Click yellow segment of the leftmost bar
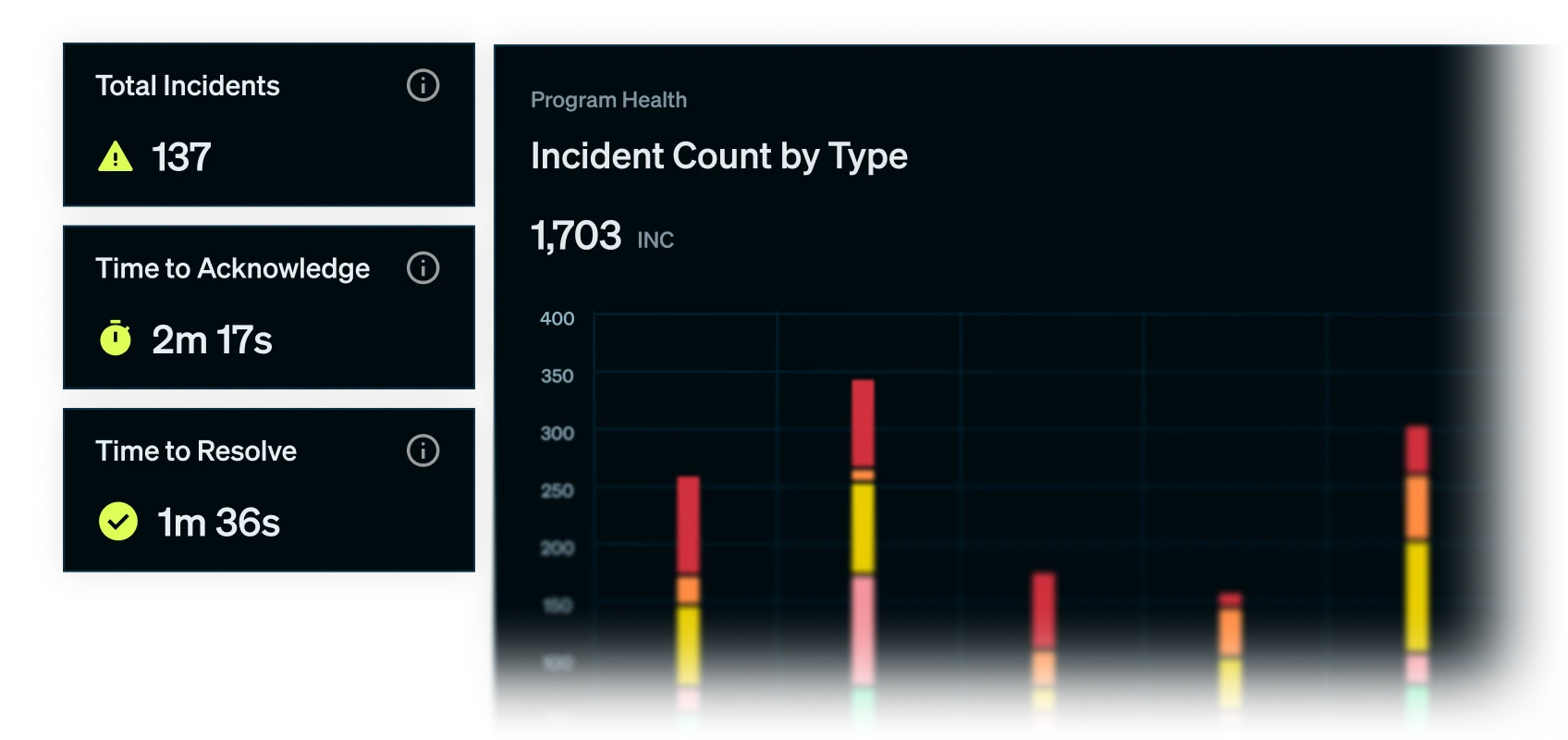Screen dimensions: 1568x740 (688, 646)
